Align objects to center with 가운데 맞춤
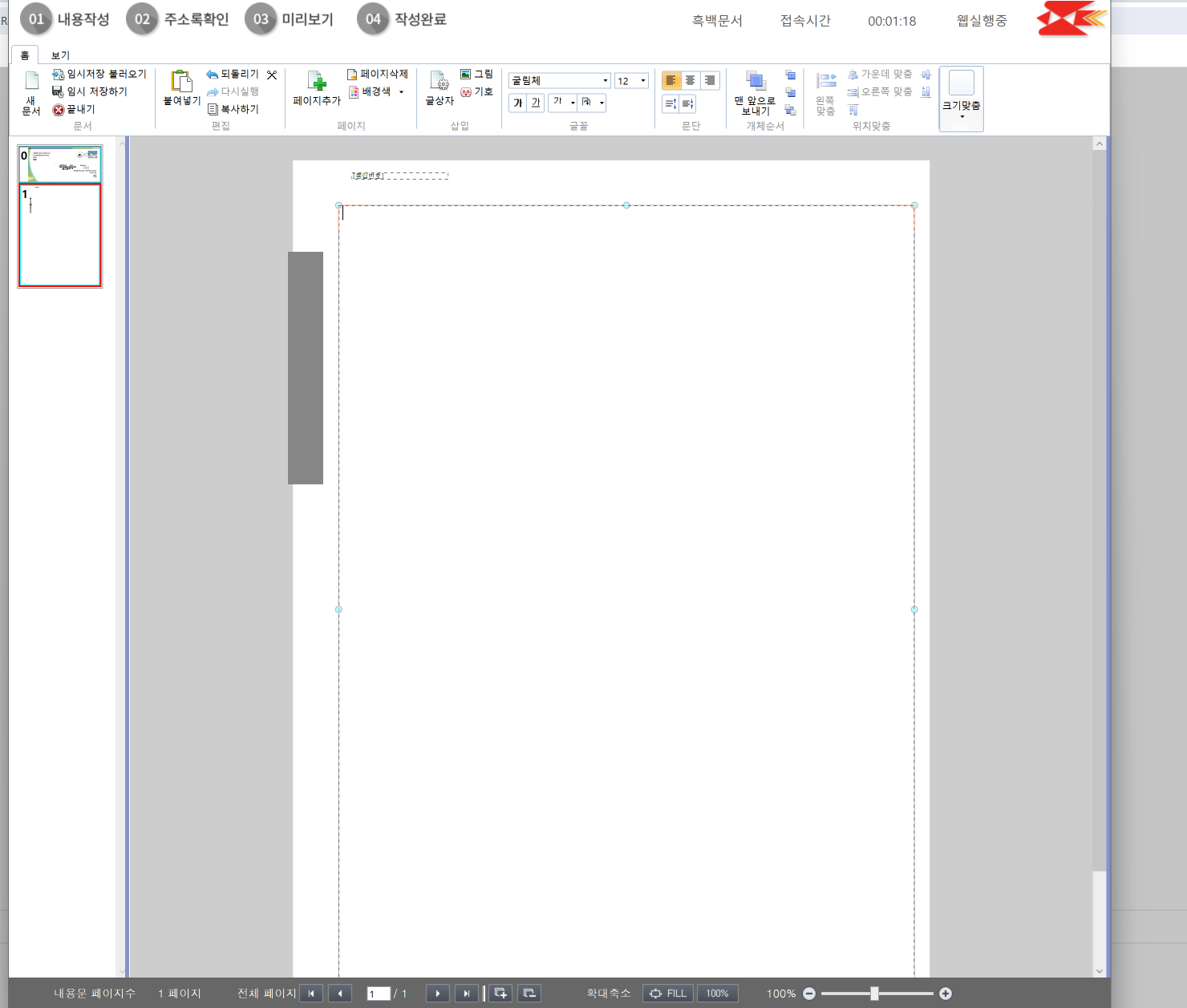The height and width of the screenshot is (1008, 1187). coord(880,74)
